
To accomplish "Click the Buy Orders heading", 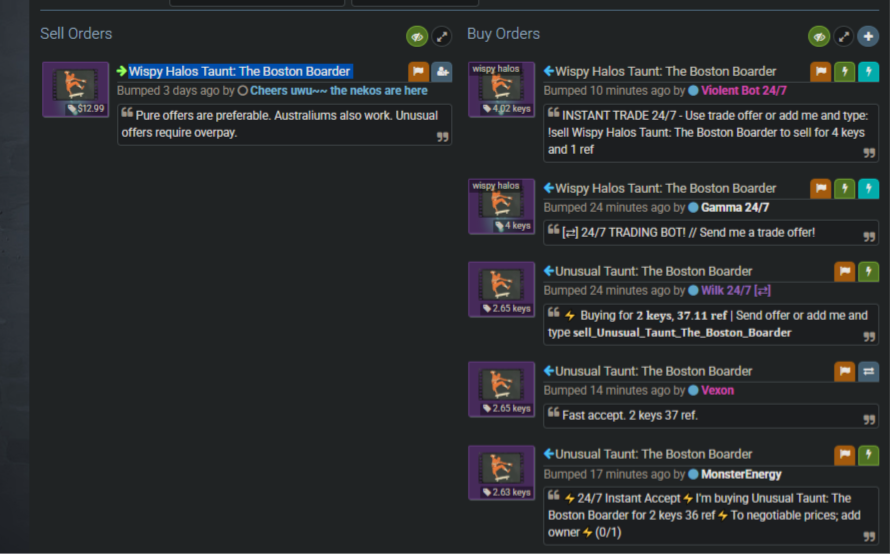I will coord(503,34).
